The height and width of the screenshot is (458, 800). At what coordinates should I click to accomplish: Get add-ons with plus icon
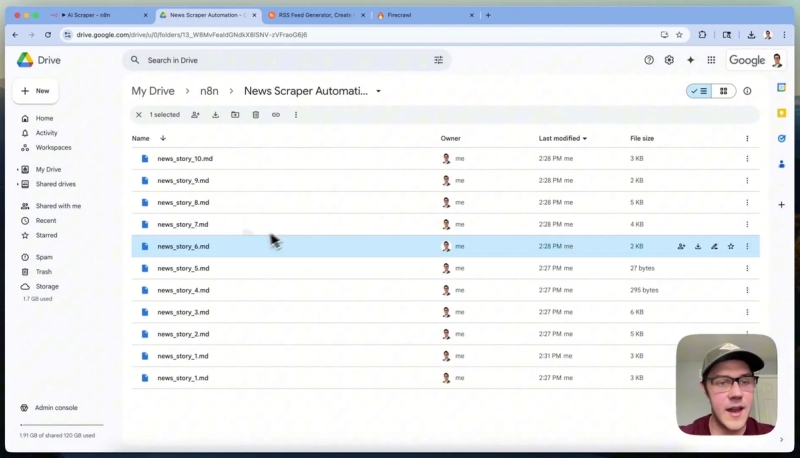[781, 205]
